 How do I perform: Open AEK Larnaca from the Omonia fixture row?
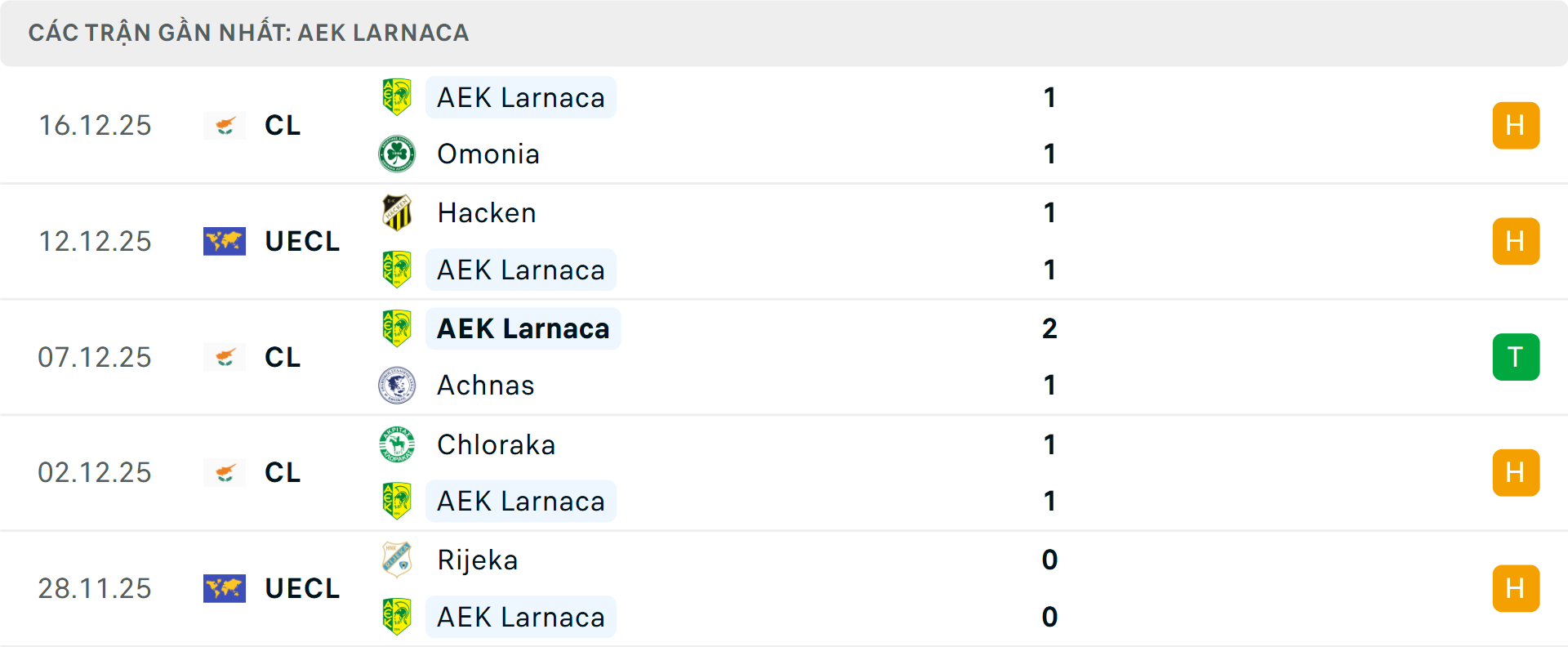coord(520,96)
